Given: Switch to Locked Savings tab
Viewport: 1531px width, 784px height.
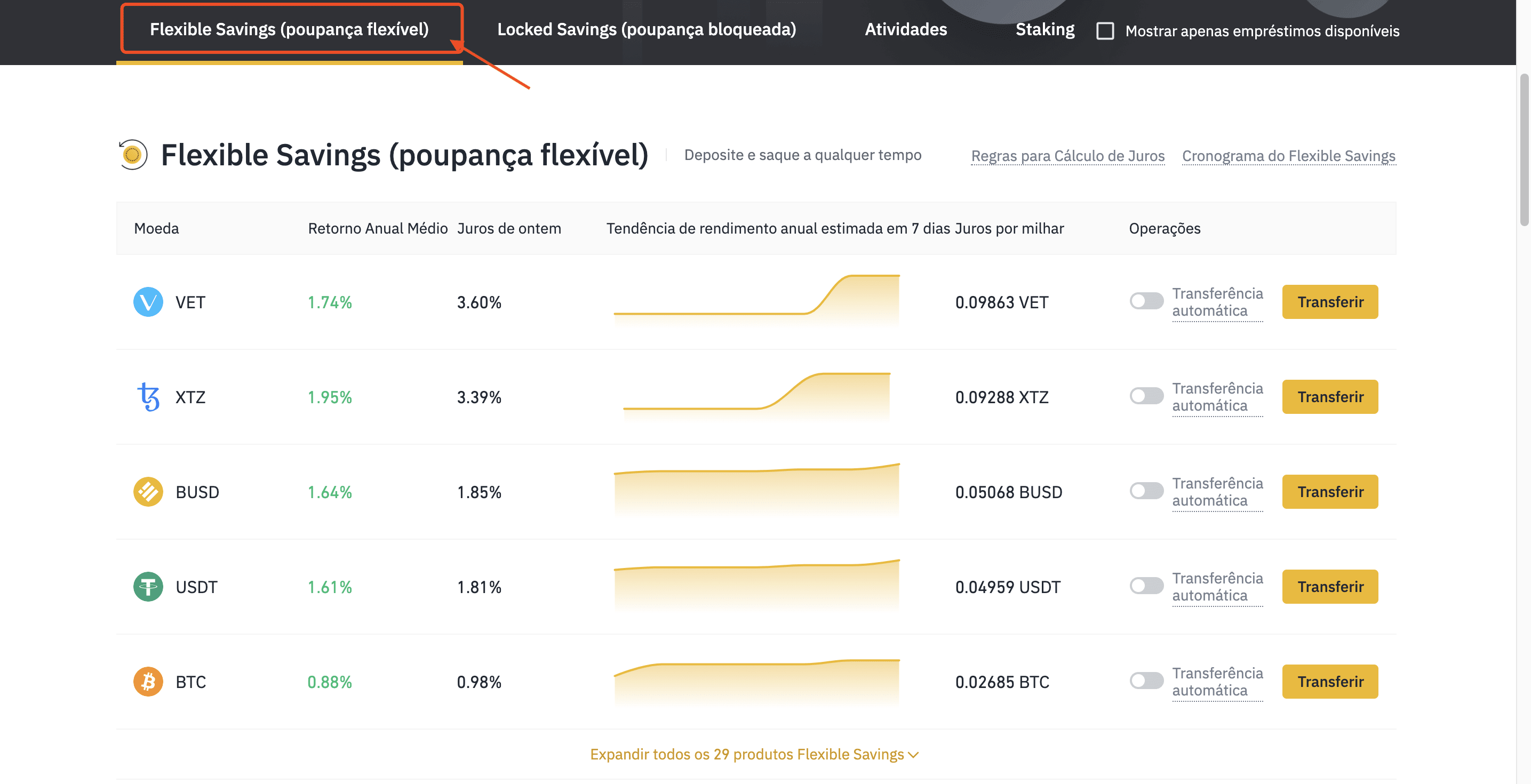Looking at the screenshot, I should point(647,29).
